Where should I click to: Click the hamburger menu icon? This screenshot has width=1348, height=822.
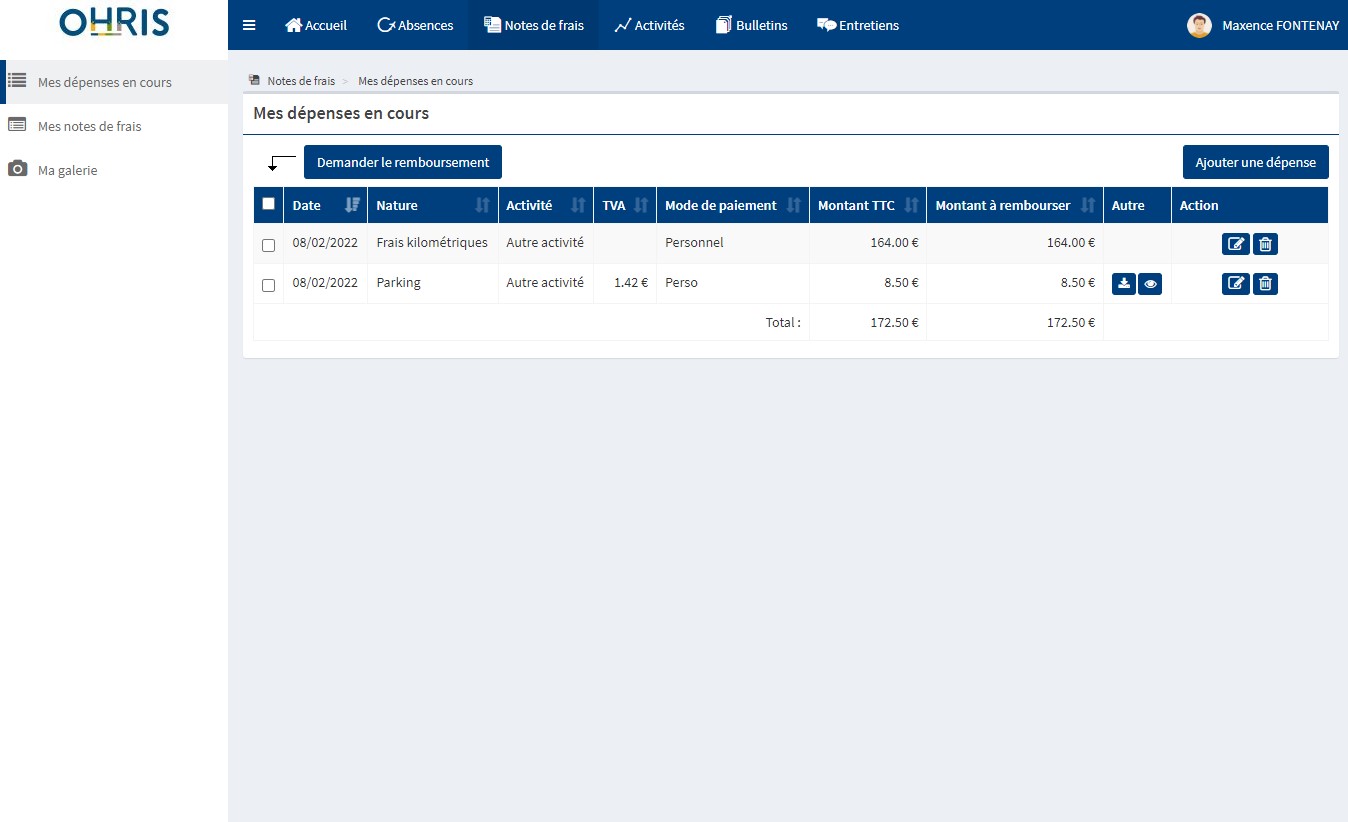click(249, 25)
